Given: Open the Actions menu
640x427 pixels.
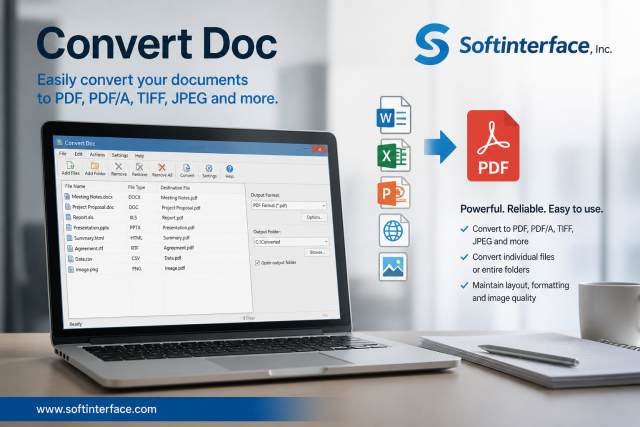Looking at the screenshot, I should 97,154.
